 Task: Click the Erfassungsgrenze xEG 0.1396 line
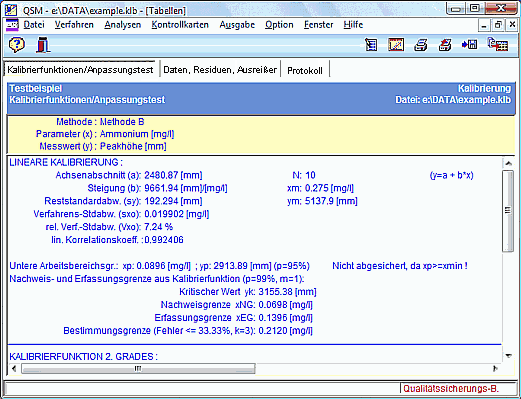233,318
